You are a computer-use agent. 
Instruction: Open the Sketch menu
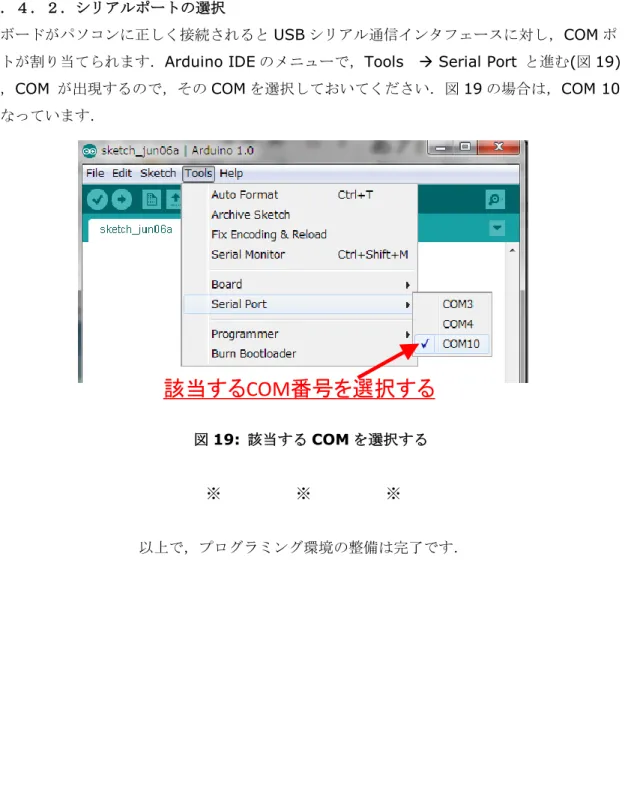158,173
